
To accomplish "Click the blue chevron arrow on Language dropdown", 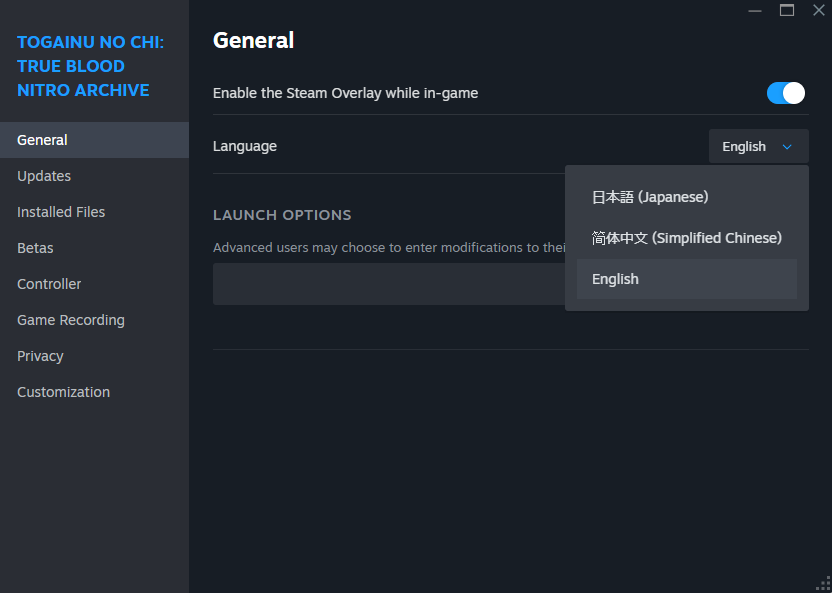I will (x=787, y=147).
